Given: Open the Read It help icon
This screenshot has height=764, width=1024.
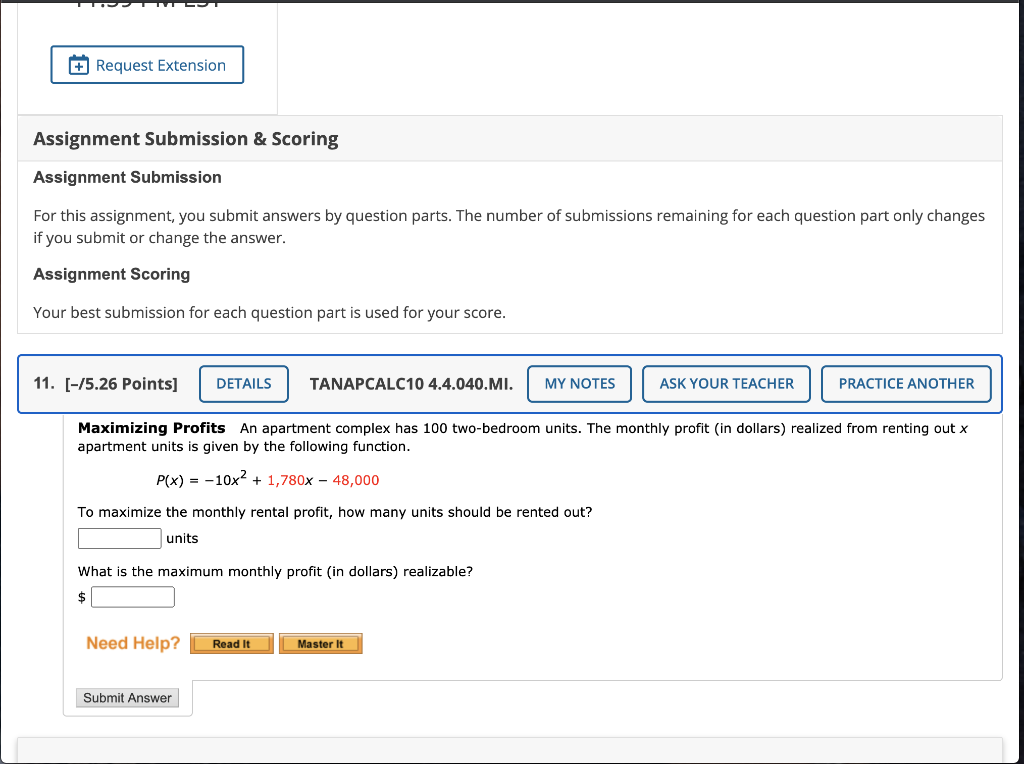Looking at the screenshot, I should coord(231,643).
